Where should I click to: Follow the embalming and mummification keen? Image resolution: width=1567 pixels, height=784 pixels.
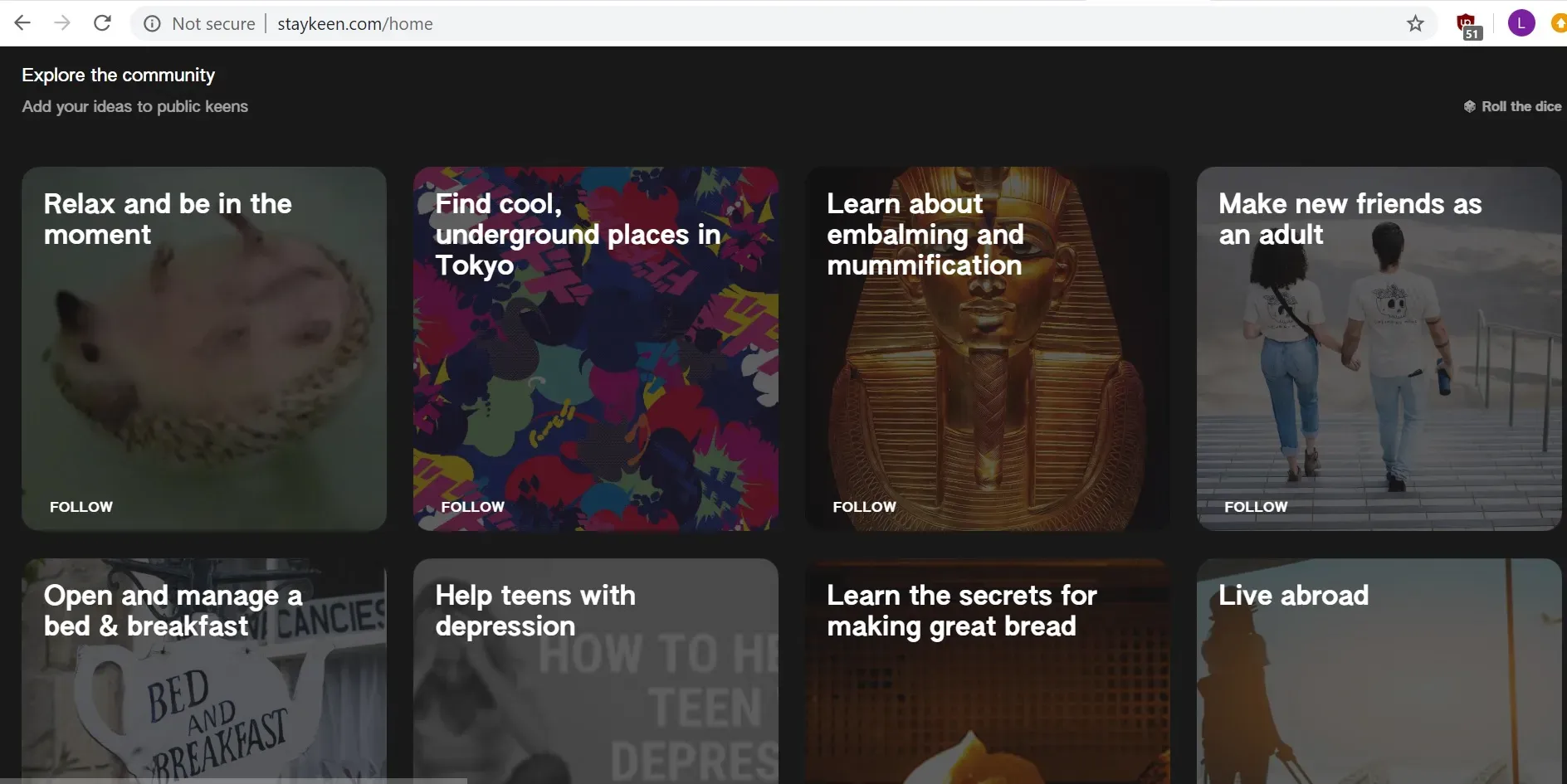pyautogui.click(x=864, y=507)
